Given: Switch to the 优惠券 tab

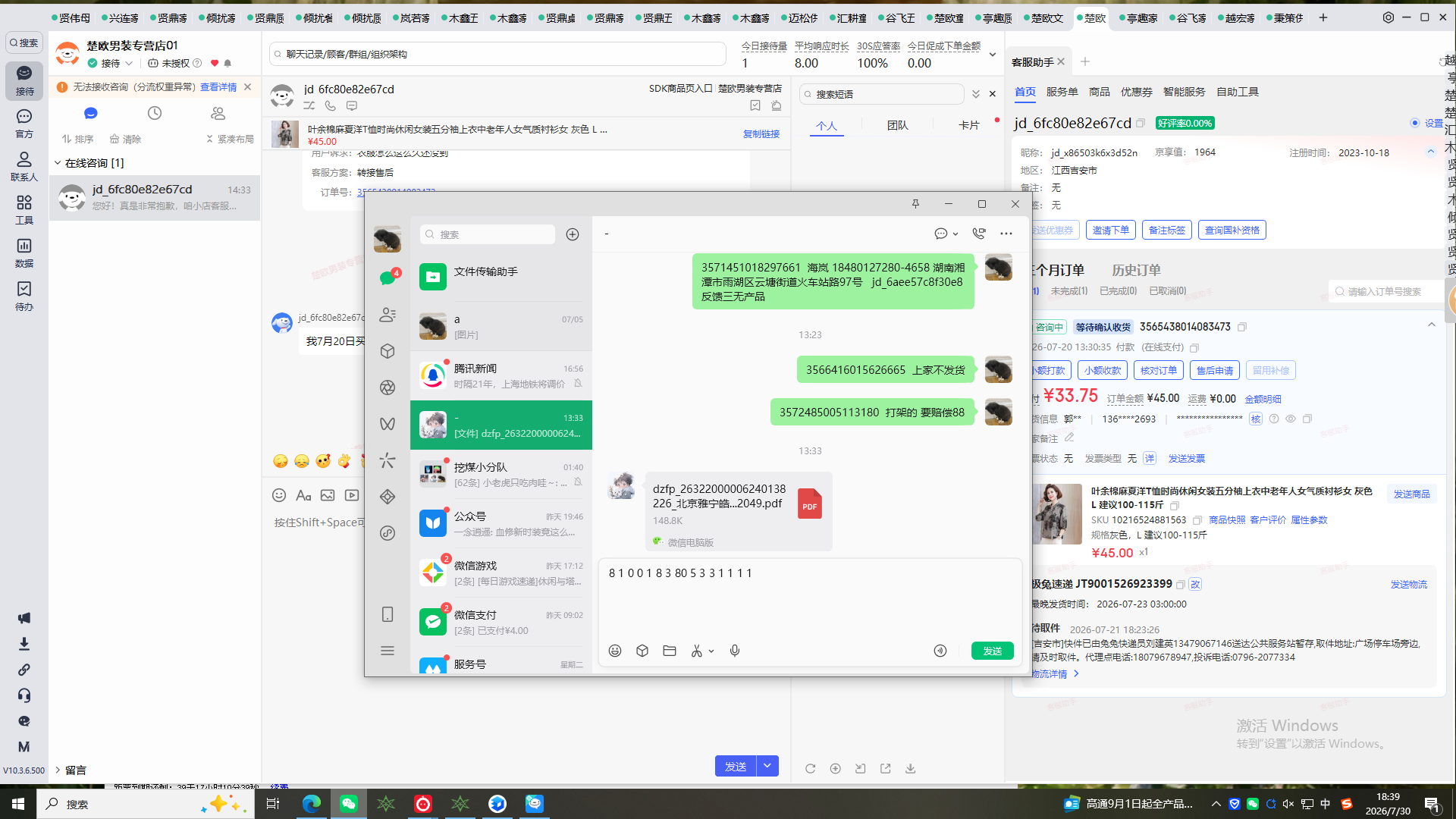Looking at the screenshot, I should [1136, 92].
